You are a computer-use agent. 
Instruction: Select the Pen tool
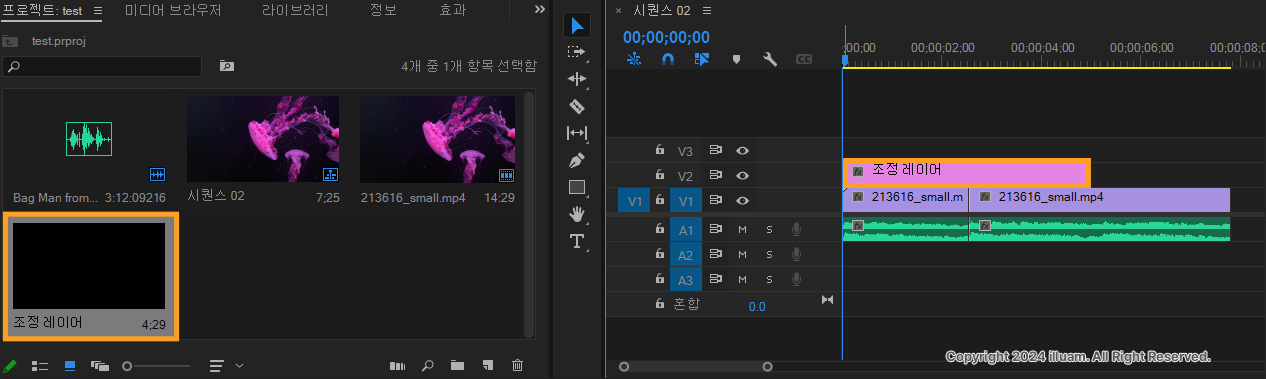pos(577,160)
